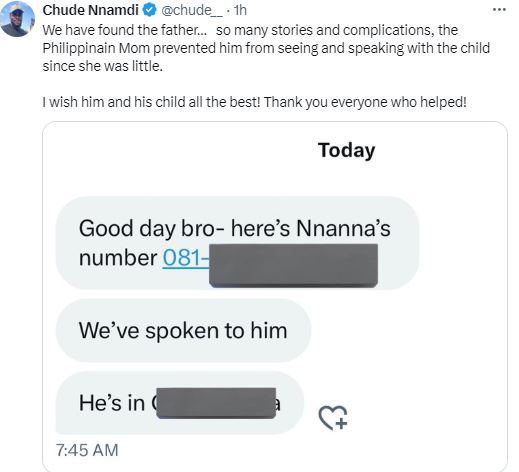Click the Today date header
This screenshot has width=519, height=472.
tap(346, 151)
